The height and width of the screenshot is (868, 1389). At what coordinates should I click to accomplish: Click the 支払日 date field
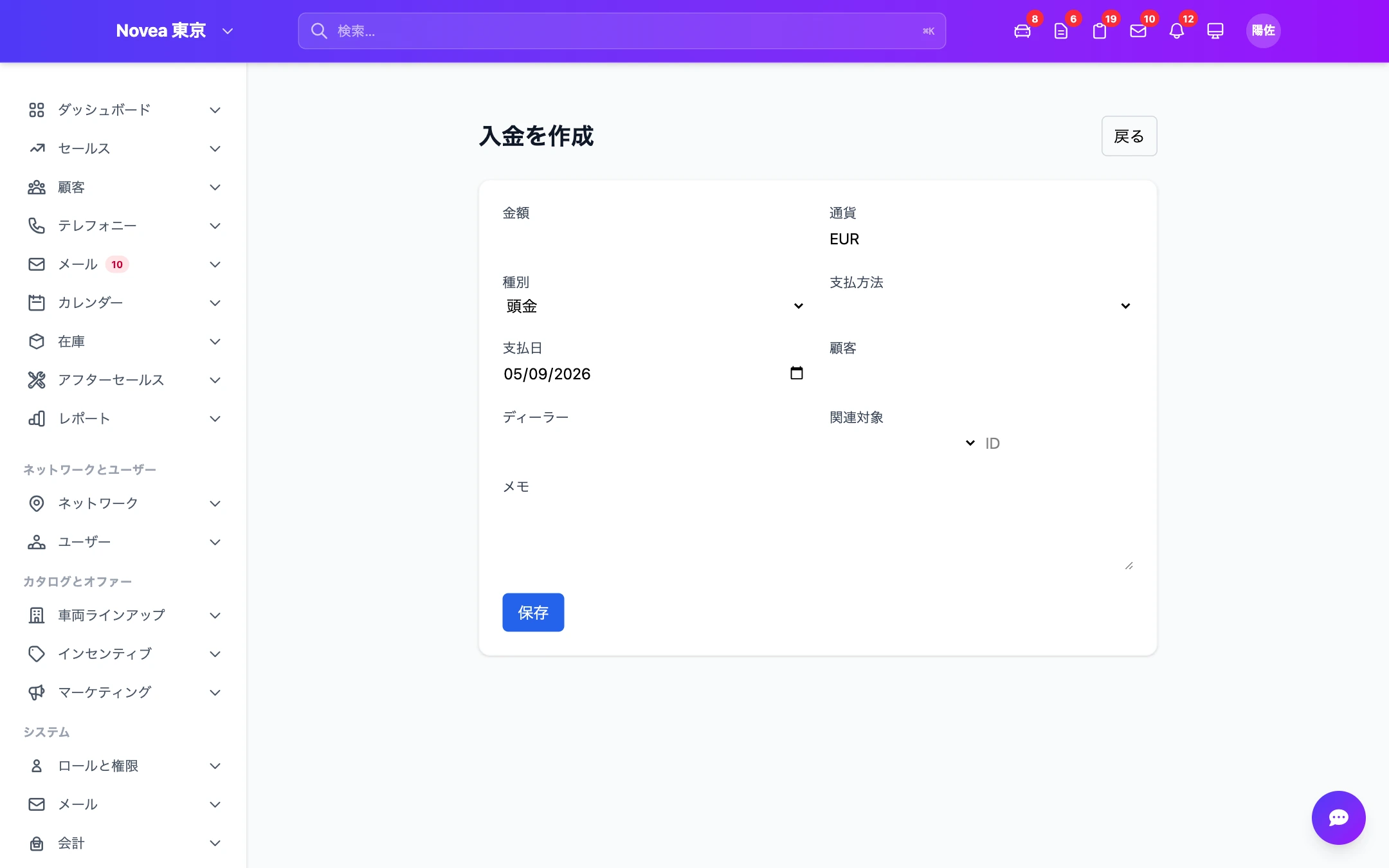pos(655,374)
